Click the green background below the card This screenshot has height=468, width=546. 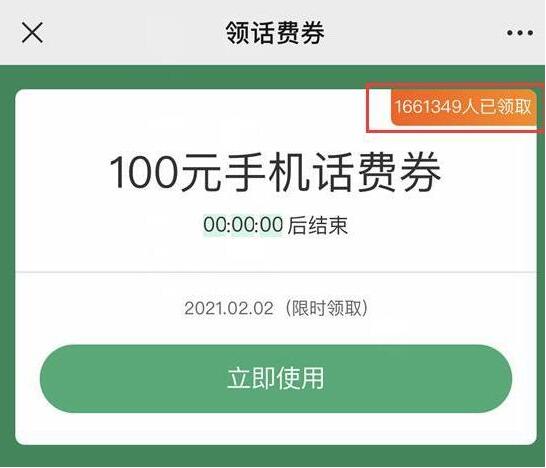[x=273, y=456]
